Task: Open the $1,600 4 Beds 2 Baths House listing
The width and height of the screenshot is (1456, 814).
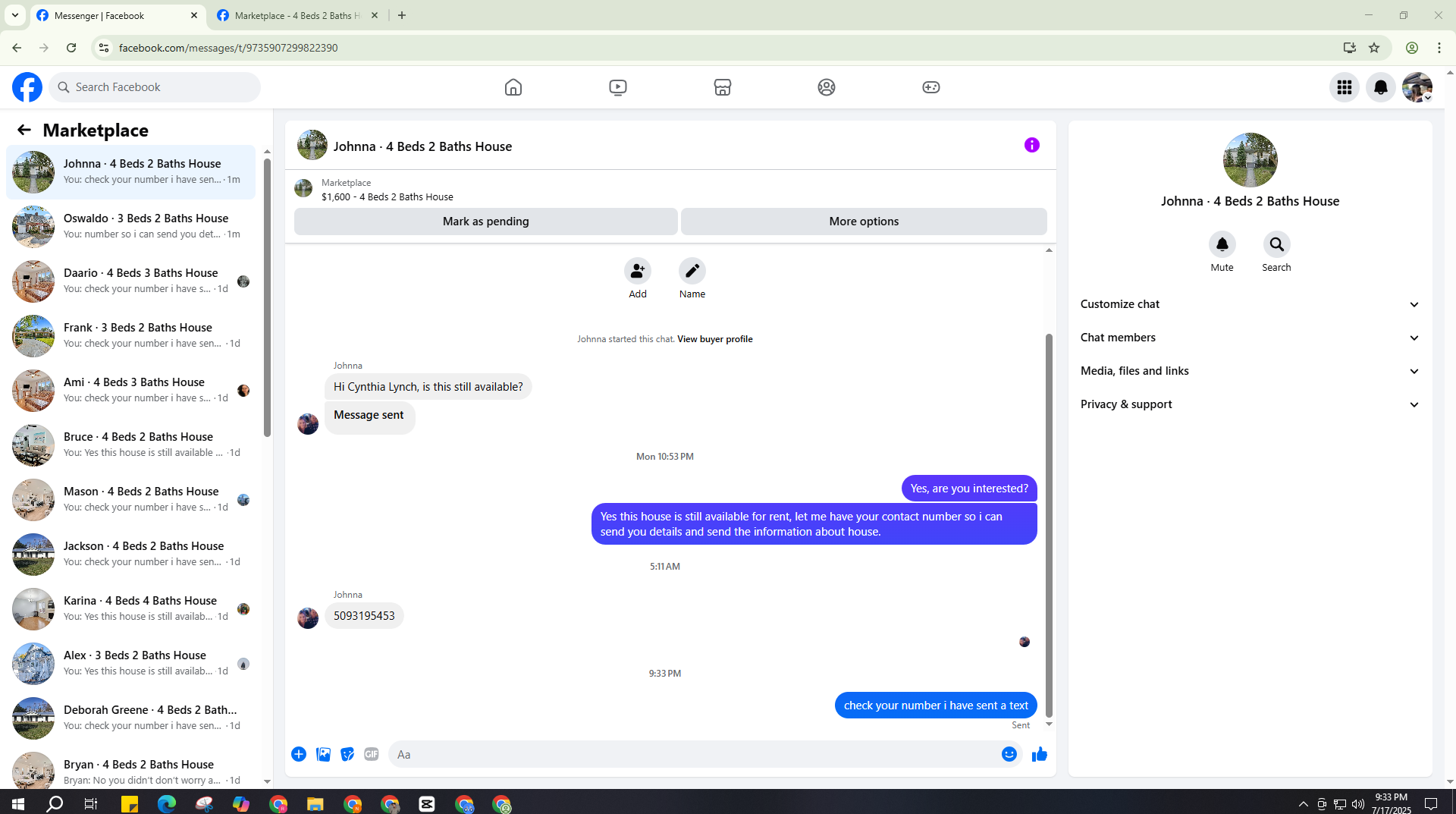Action: 388,196
